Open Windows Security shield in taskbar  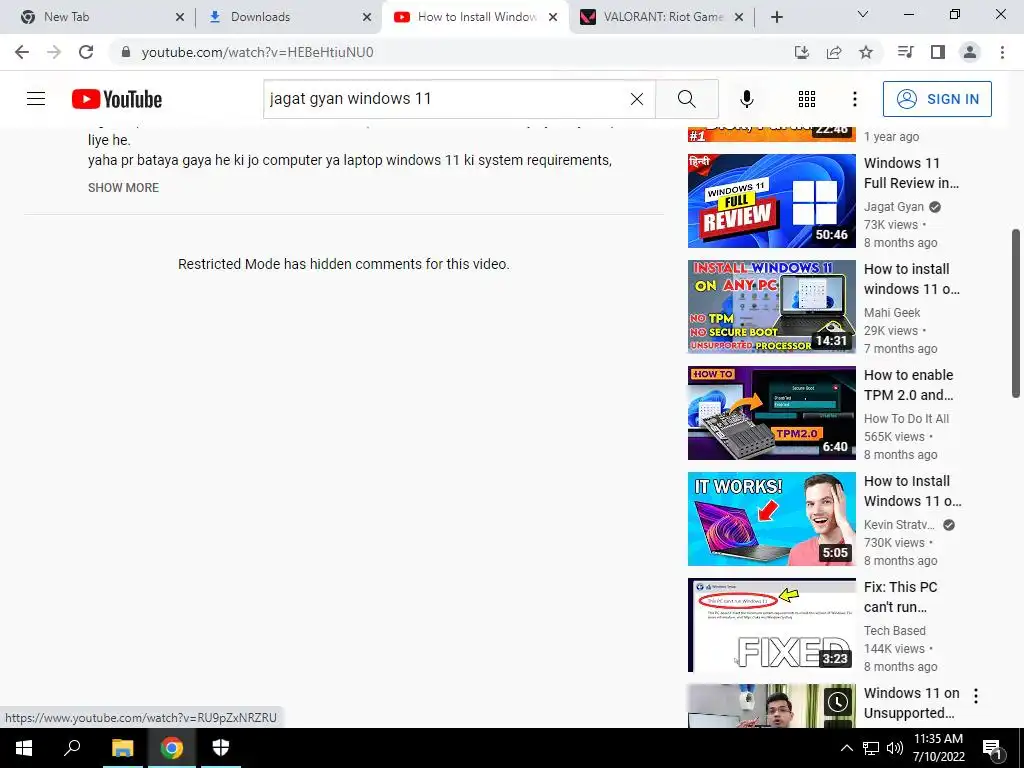pyautogui.click(x=221, y=748)
